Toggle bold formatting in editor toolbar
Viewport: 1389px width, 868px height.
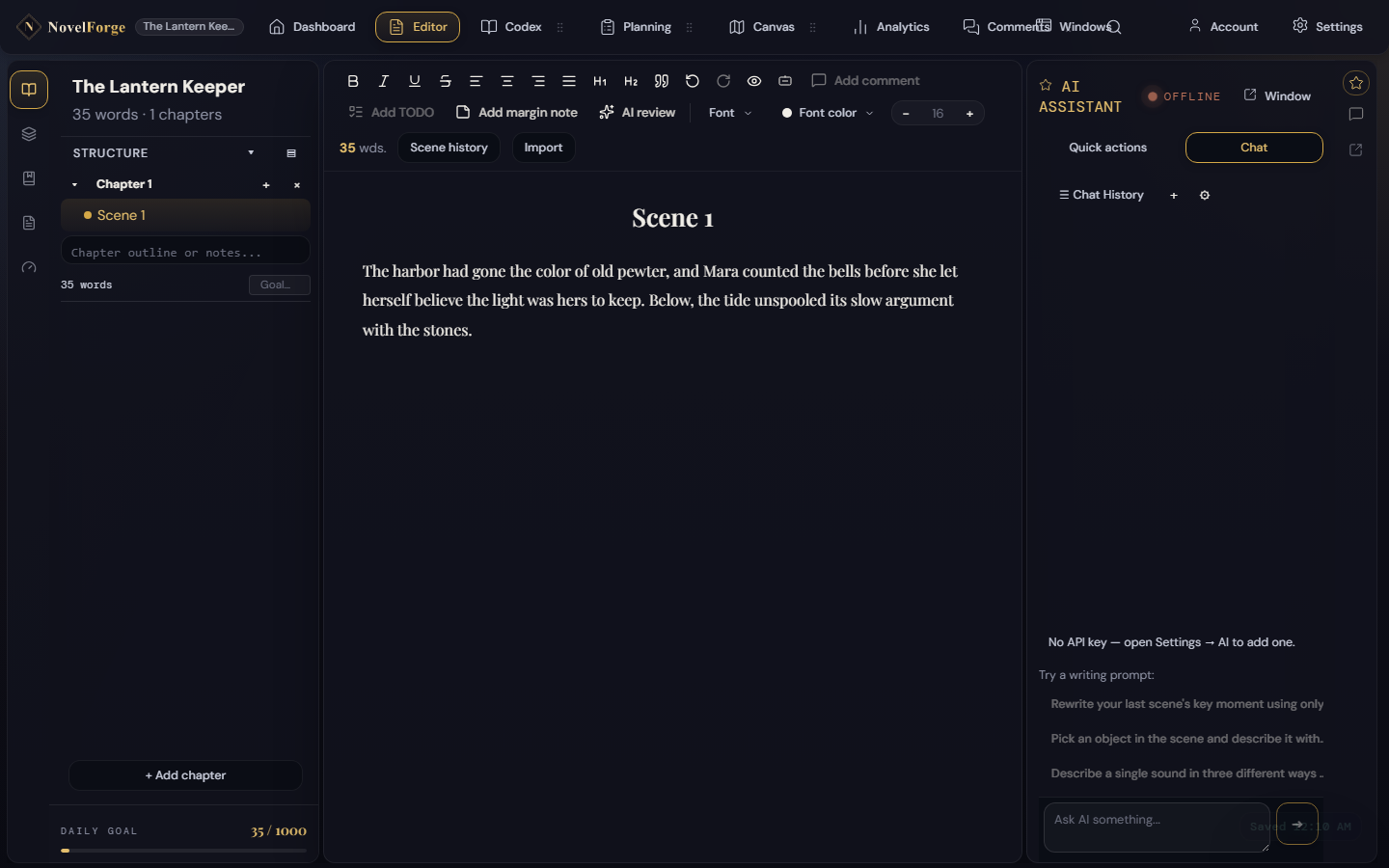click(353, 81)
